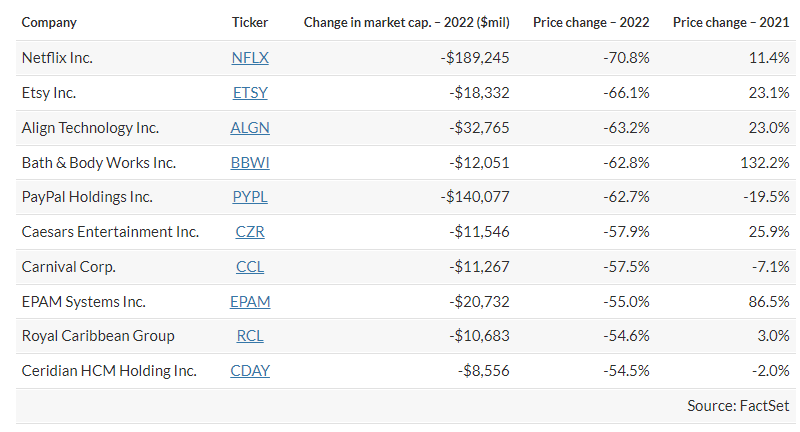
Task: Click the Ticker column header
Action: (x=249, y=22)
